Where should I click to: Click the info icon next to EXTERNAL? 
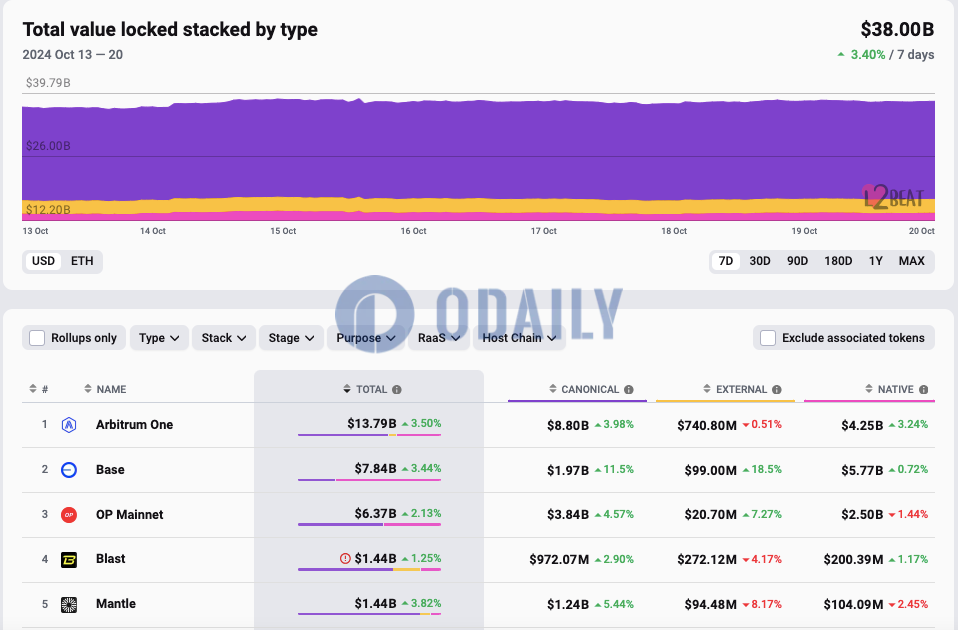tap(777, 390)
